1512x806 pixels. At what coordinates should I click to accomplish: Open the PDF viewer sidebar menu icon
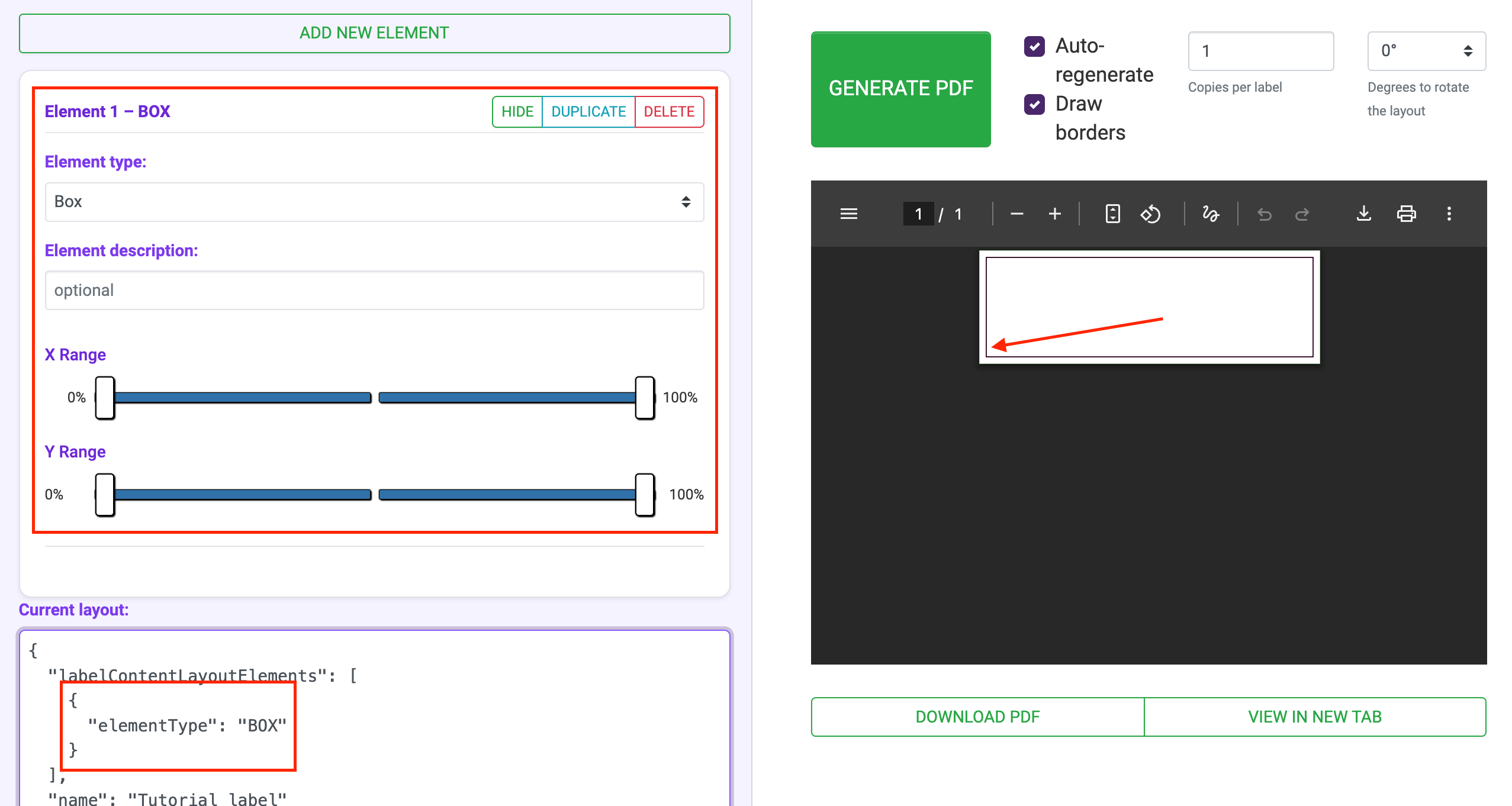click(x=848, y=214)
